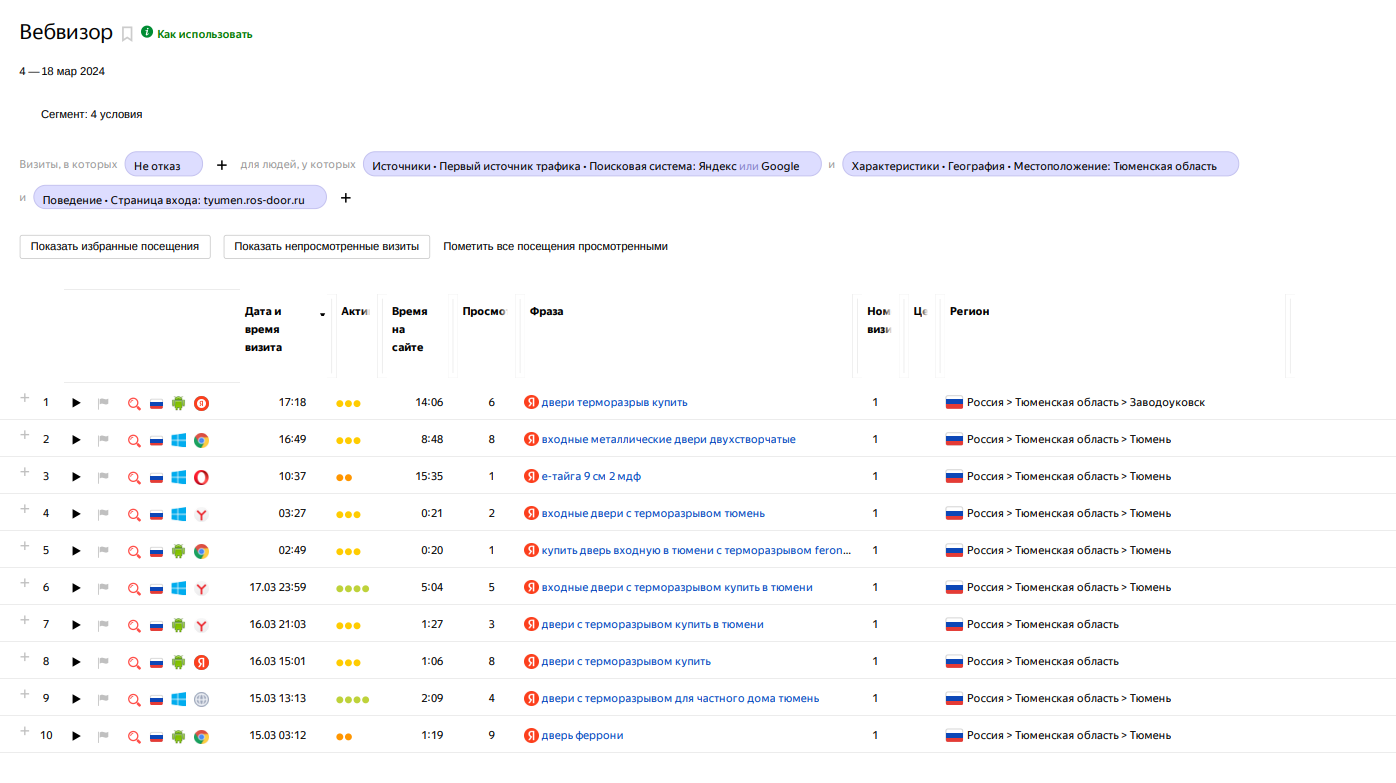1396x783 pixels.
Task: Click the Windows icon in visit 4
Action: point(179,514)
